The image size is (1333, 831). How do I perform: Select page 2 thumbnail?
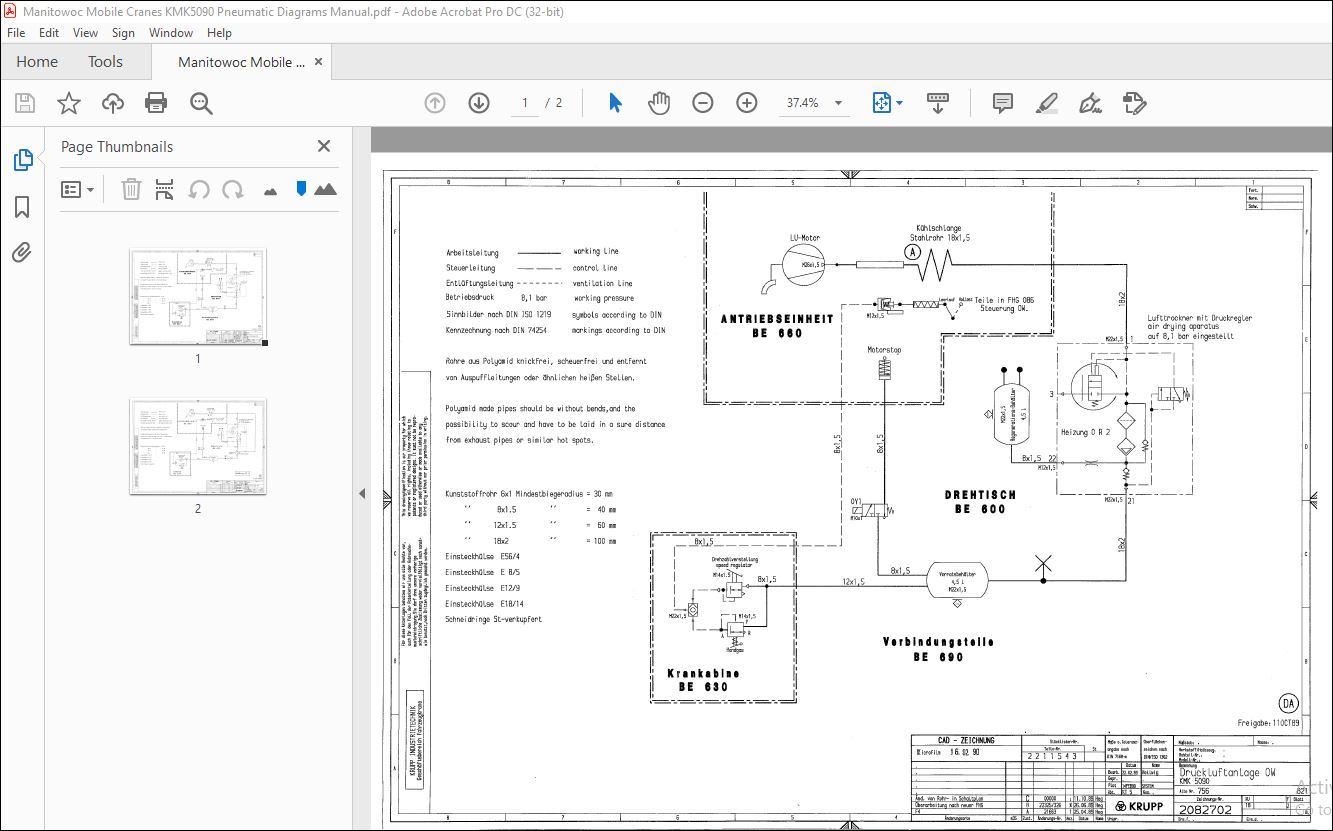click(x=198, y=447)
